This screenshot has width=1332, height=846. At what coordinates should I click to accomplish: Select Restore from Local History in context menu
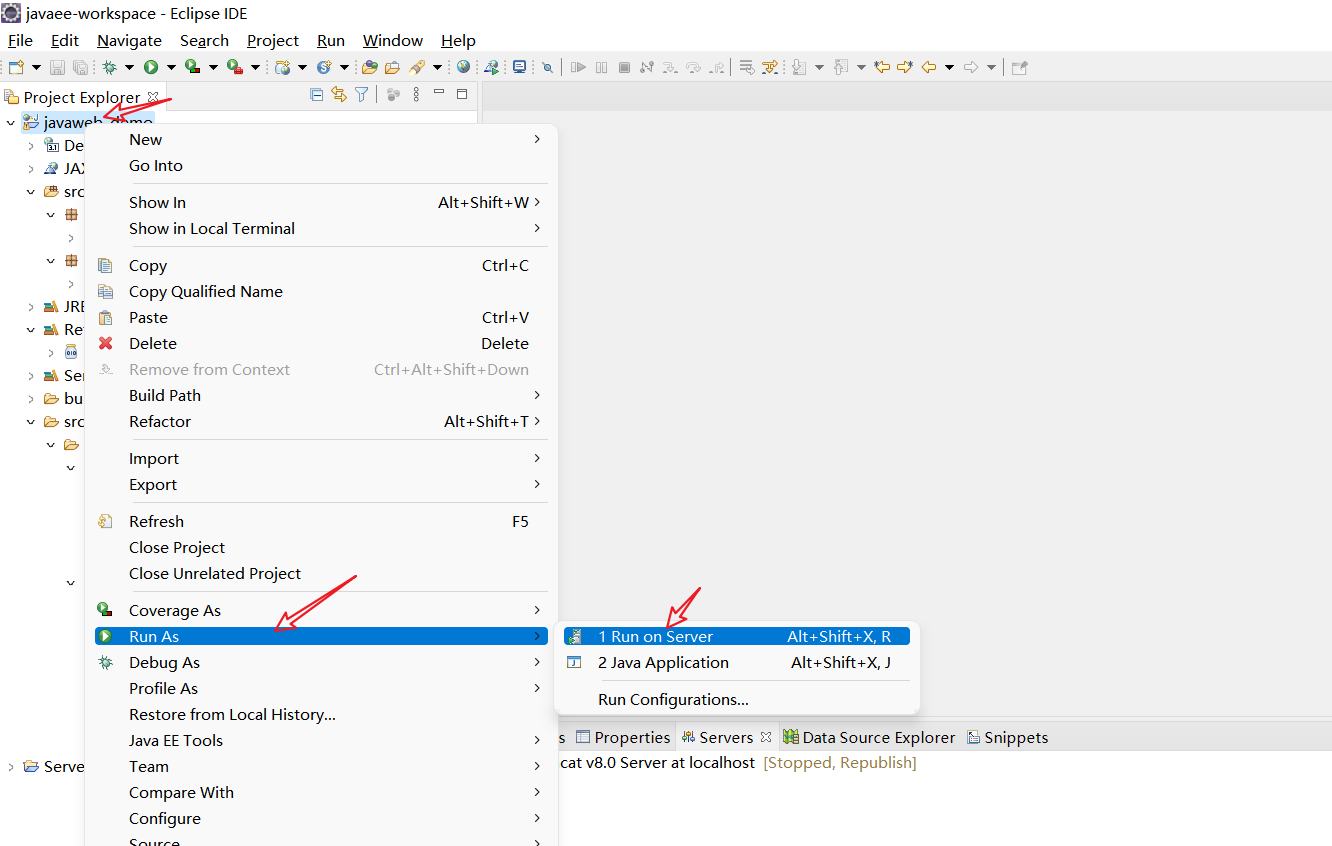232,714
